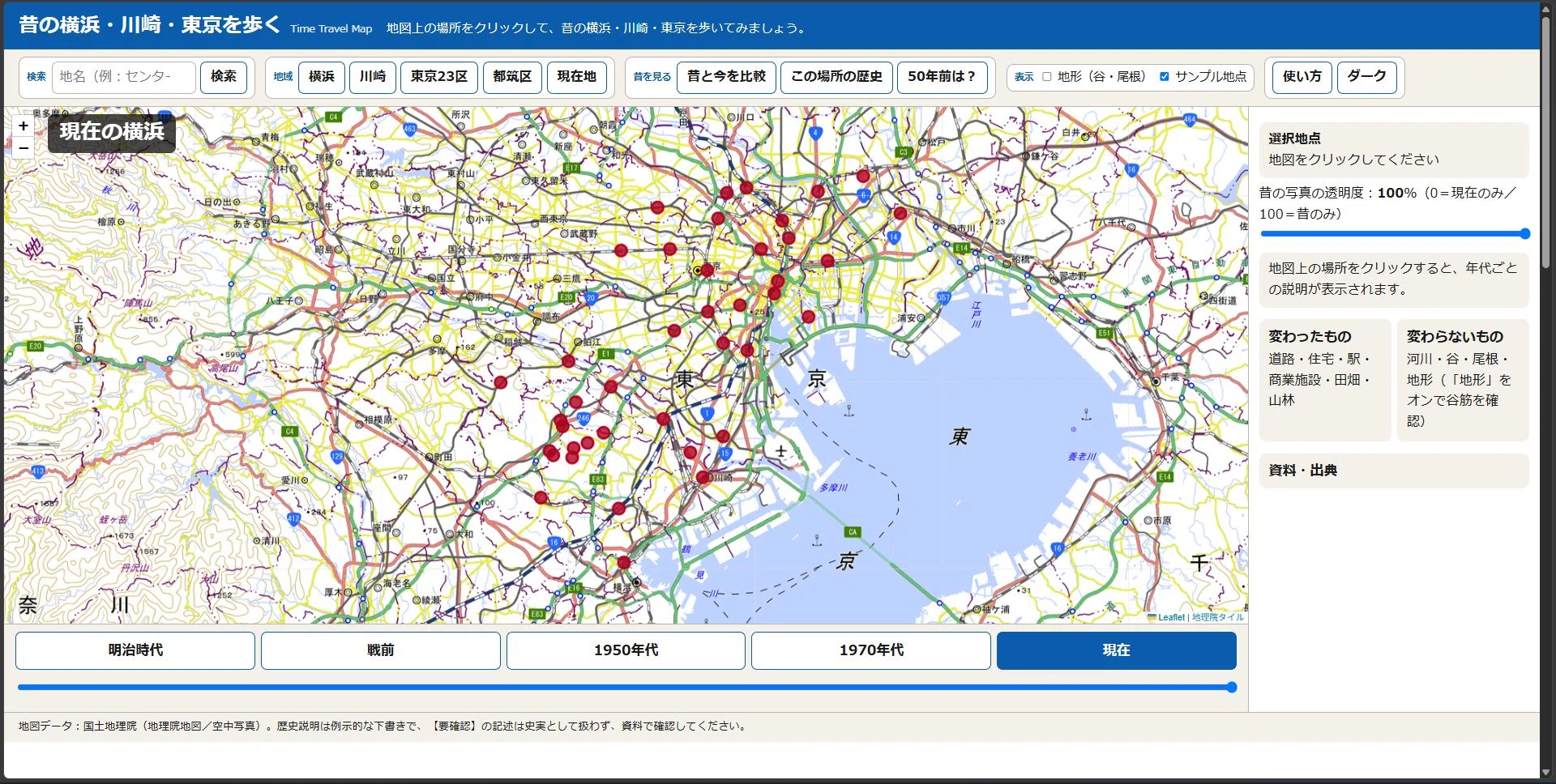Open the Leaflet attribution link
The width and height of the screenshot is (1556, 784).
pos(1171,617)
